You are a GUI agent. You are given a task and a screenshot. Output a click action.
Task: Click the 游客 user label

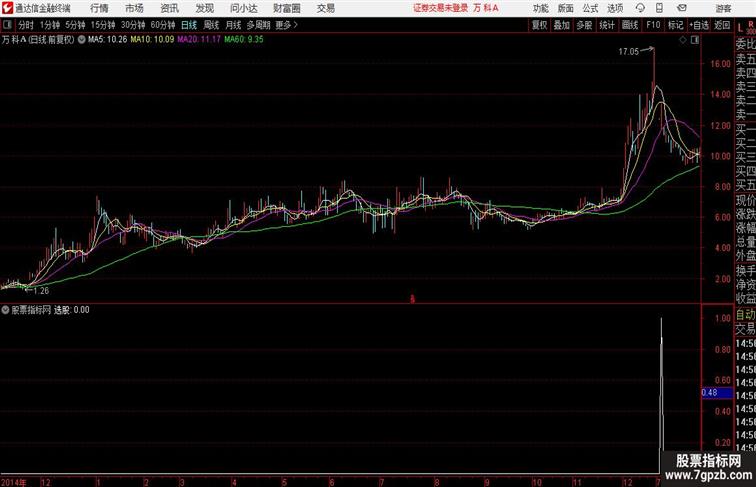click(723, 8)
